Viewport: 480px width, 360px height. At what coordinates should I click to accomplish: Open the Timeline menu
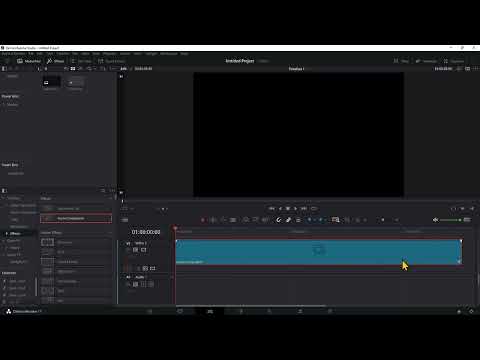point(63,54)
